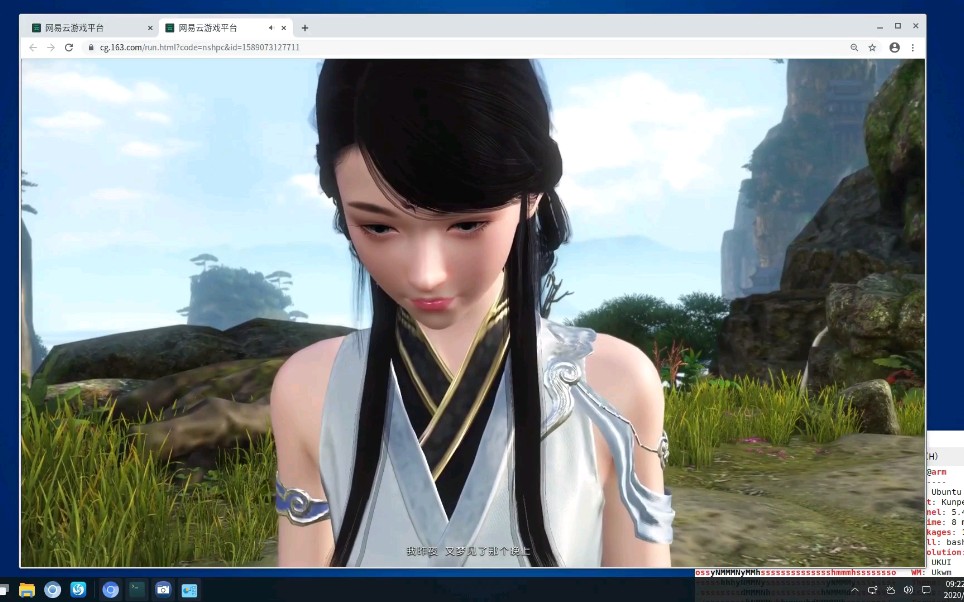Open the zoom magnifier in address bar
The width and height of the screenshot is (964, 602).
(854, 47)
